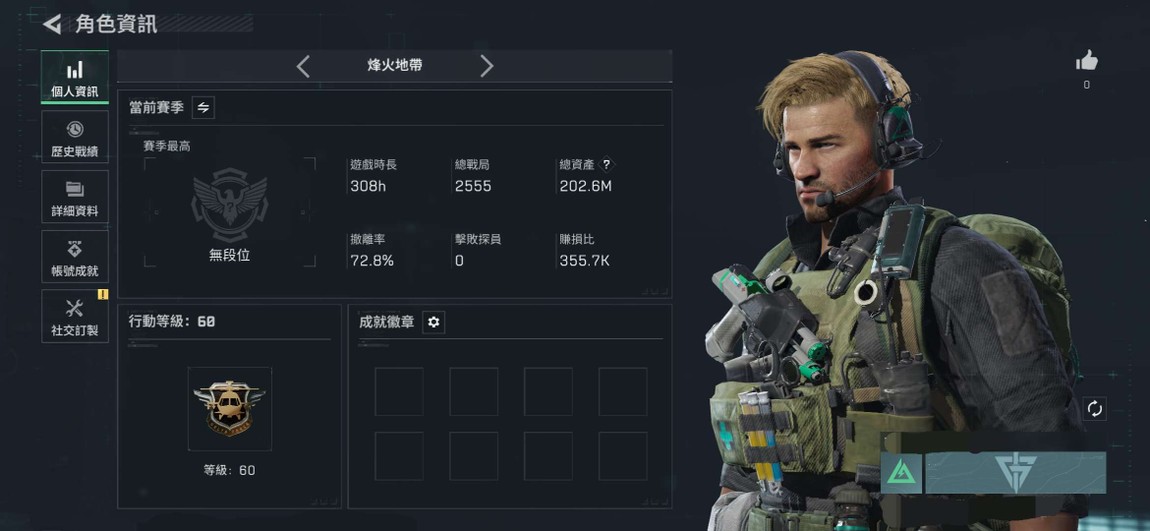The height and width of the screenshot is (531, 1150).
Task: Open the 帳號成就 tab
Action: click(75, 257)
